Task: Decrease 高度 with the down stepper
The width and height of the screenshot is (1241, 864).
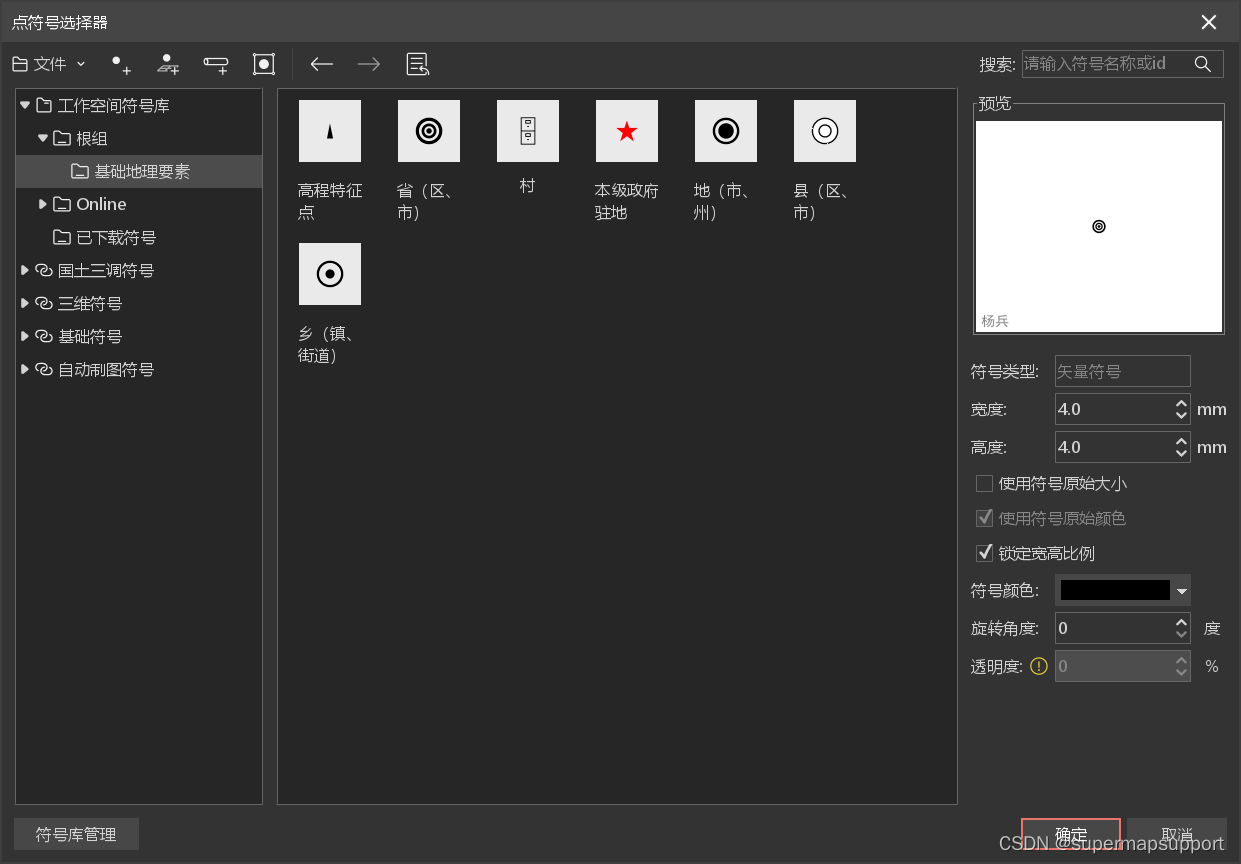Action: point(1182,454)
